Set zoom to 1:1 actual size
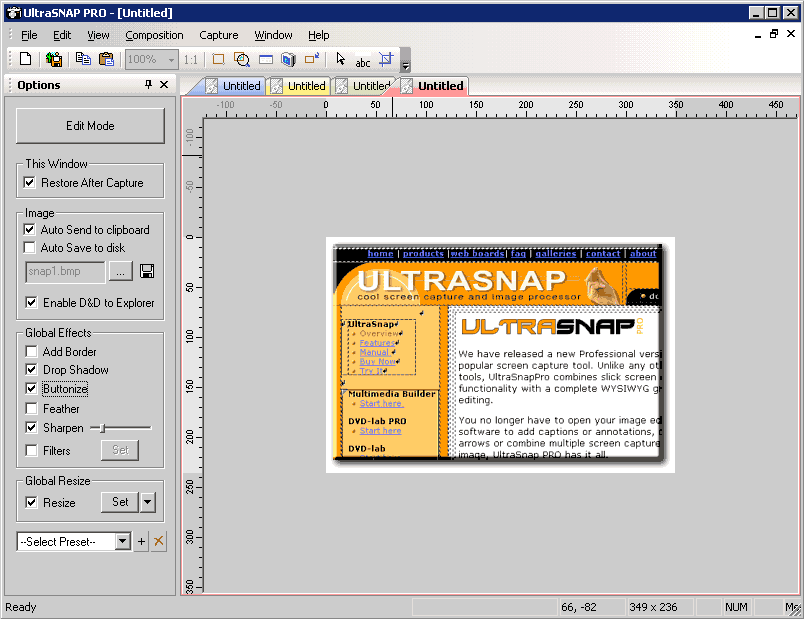This screenshot has height=619, width=804. tap(191, 59)
